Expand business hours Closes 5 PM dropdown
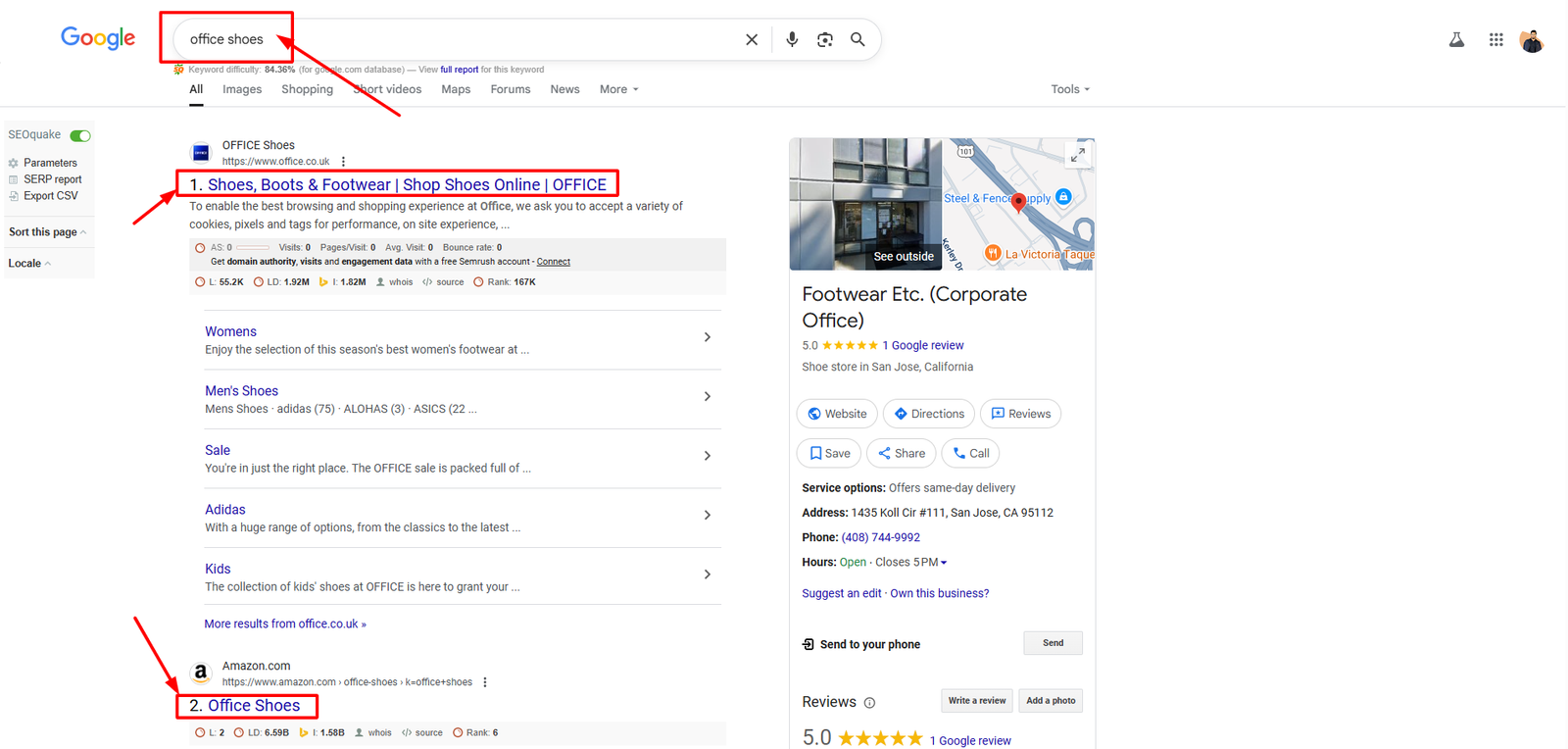 pos(911,563)
